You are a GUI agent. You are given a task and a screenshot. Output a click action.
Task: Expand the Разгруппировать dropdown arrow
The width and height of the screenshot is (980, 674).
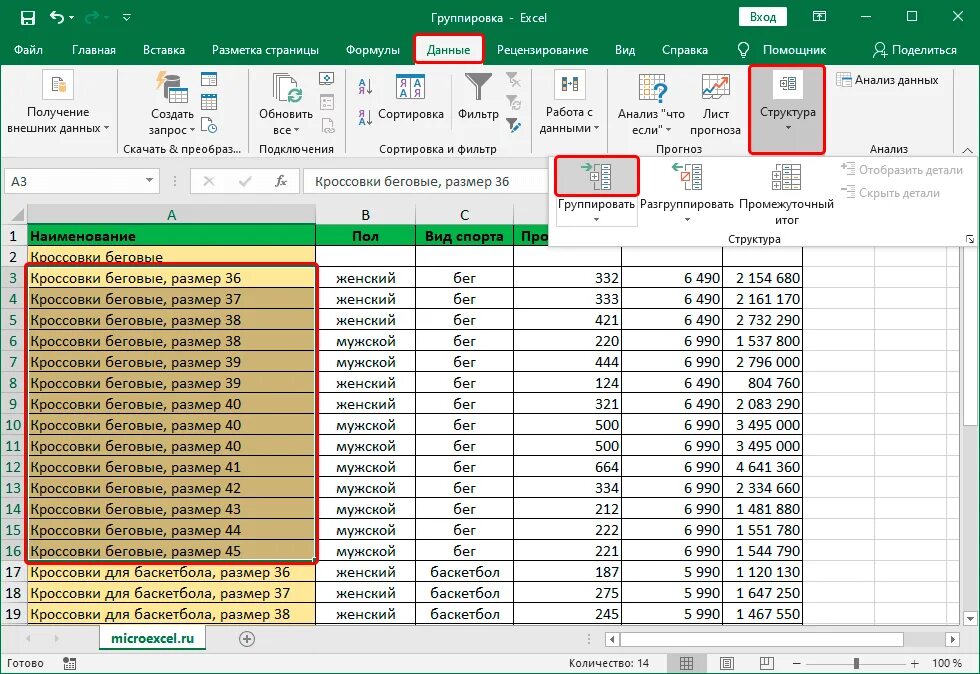pos(687,219)
